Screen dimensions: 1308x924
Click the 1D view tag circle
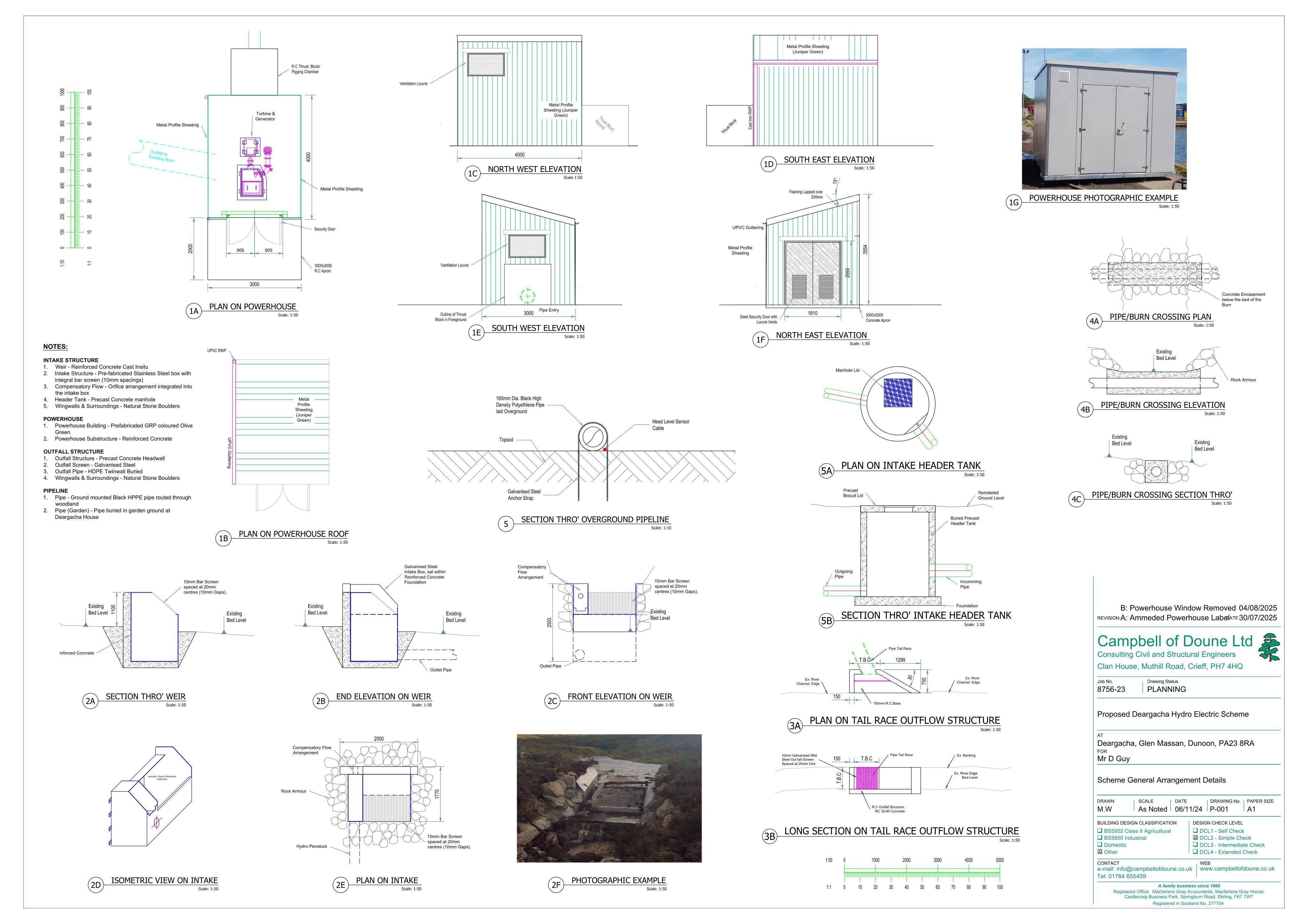pyautogui.click(x=769, y=165)
